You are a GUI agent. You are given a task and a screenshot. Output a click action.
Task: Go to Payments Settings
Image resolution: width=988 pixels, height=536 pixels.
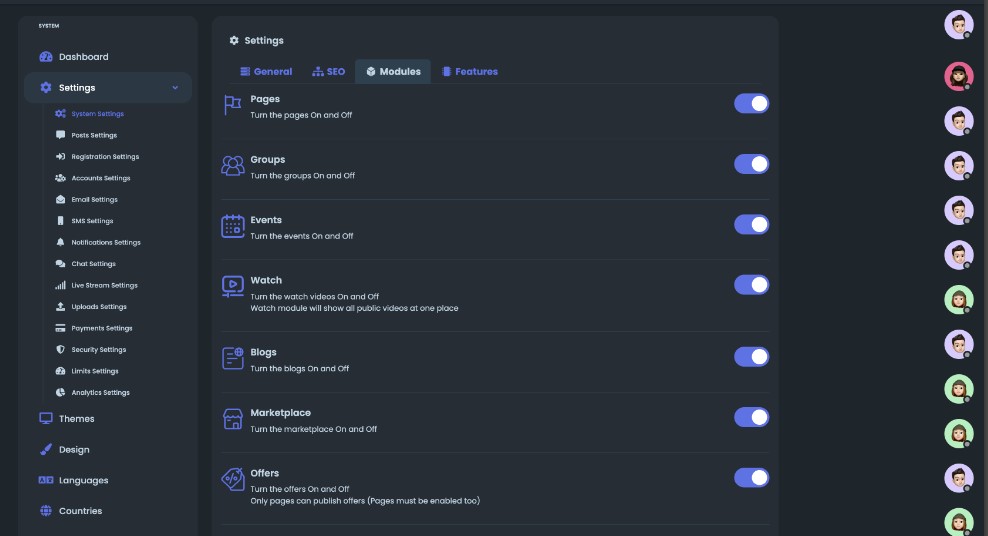click(x=102, y=328)
